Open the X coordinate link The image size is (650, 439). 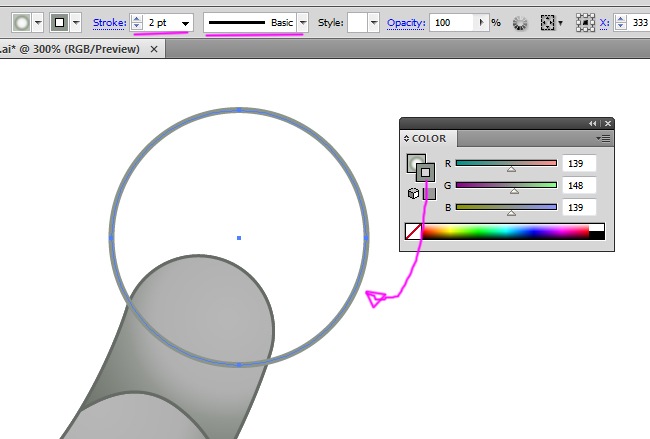point(604,22)
